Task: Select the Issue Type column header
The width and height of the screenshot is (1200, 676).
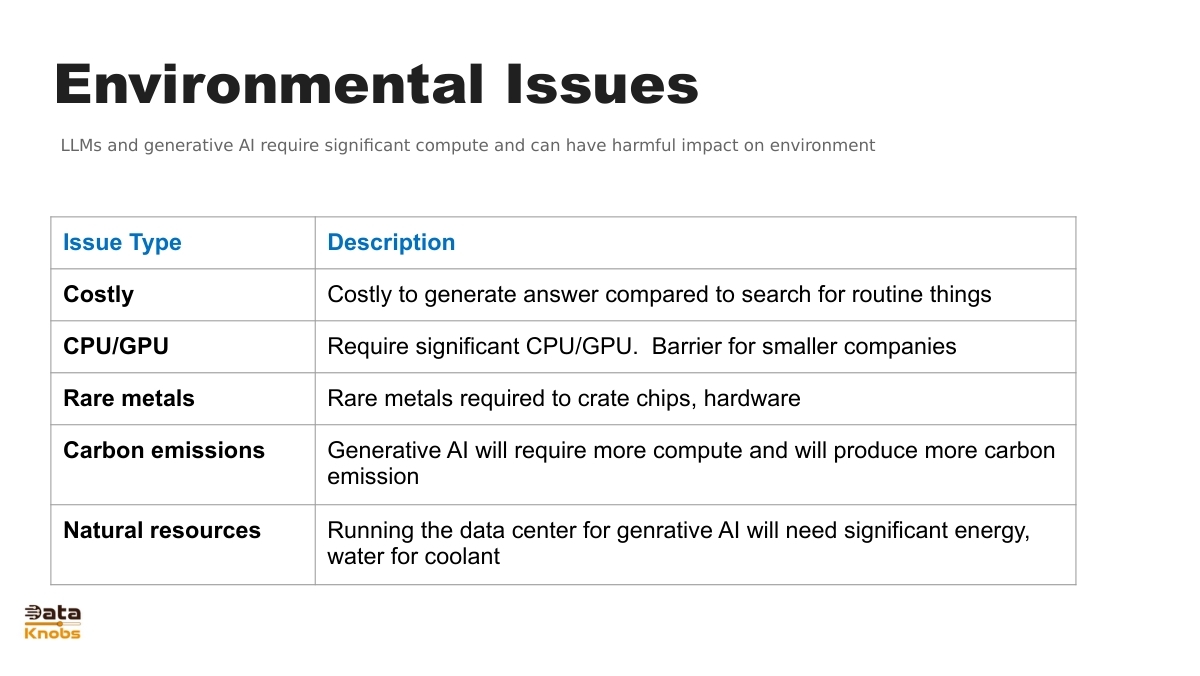Action: [122, 243]
